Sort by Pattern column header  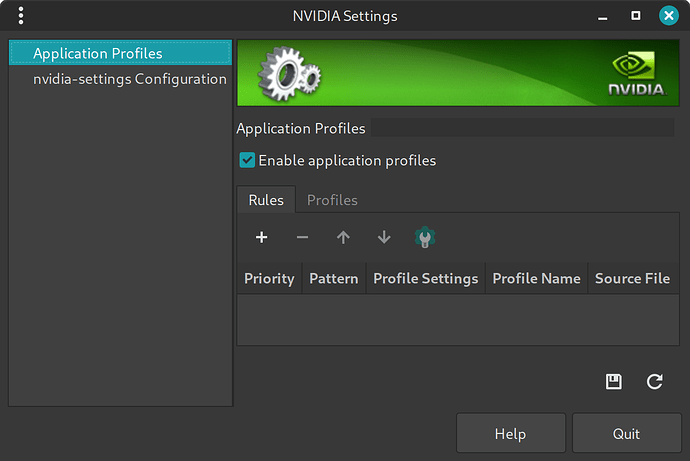334,278
